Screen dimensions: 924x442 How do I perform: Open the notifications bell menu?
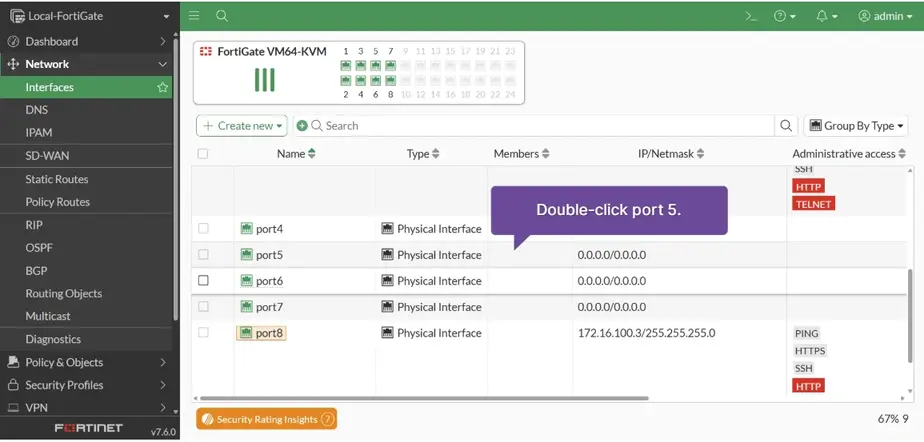pyautogui.click(x=827, y=17)
